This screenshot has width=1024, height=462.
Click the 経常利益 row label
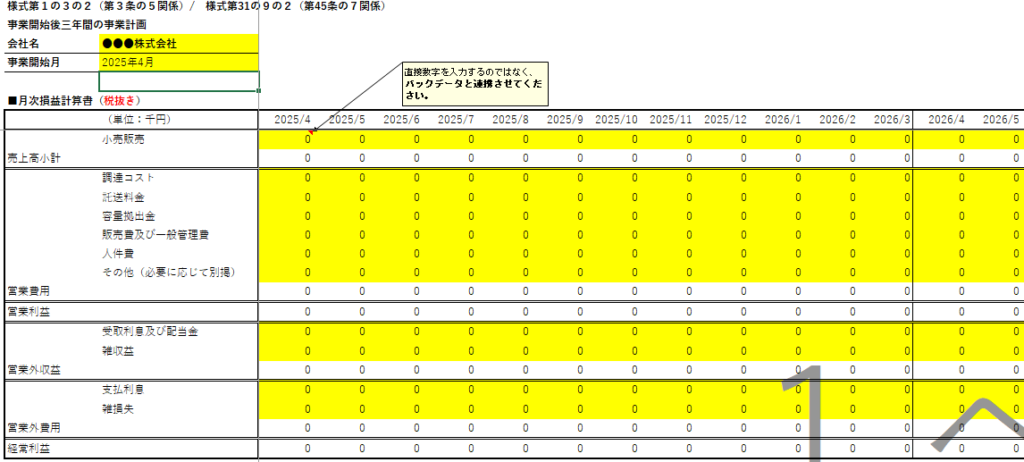[28, 450]
